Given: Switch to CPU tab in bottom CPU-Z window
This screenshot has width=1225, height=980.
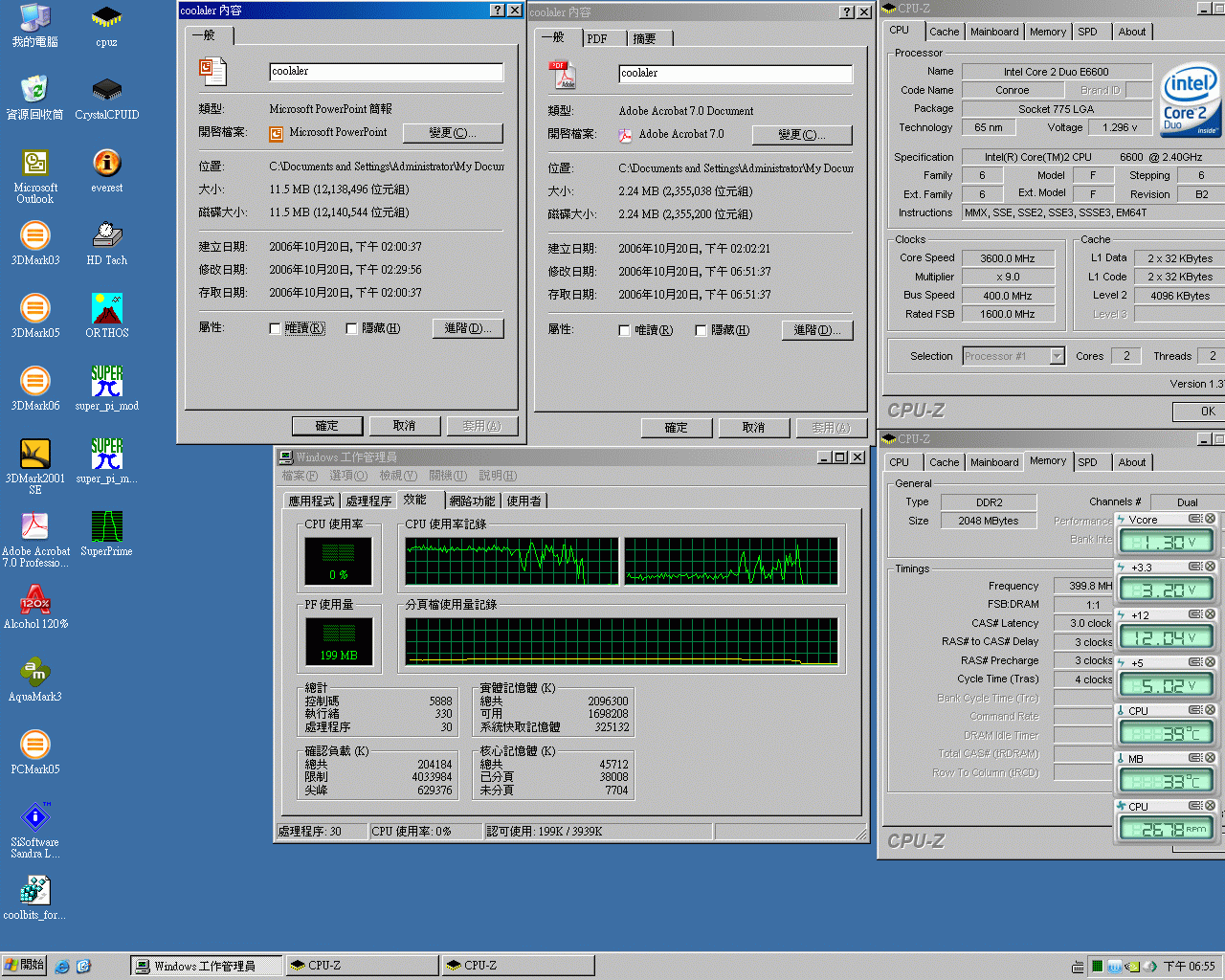Looking at the screenshot, I should tap(900, 462).
